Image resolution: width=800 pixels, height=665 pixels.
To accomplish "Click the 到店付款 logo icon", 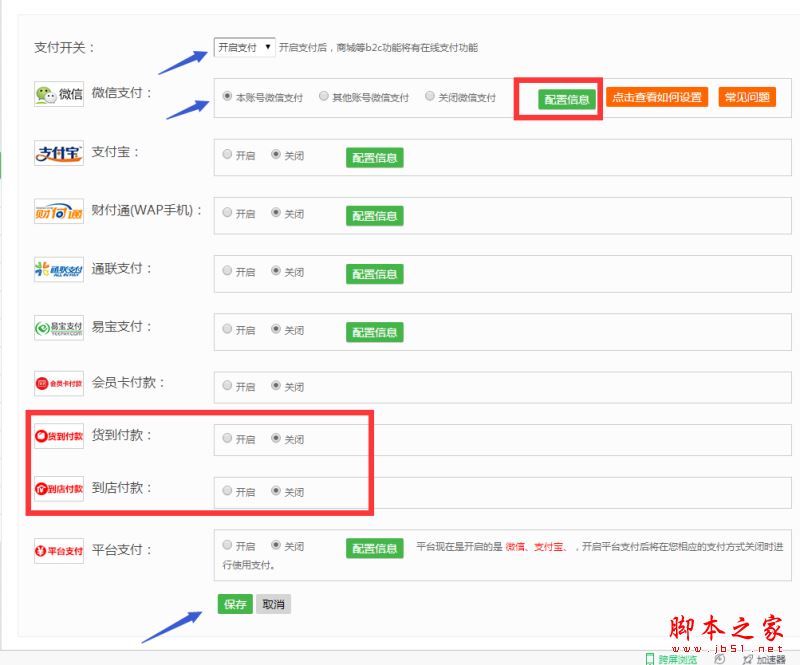I will tap(59, 489).
